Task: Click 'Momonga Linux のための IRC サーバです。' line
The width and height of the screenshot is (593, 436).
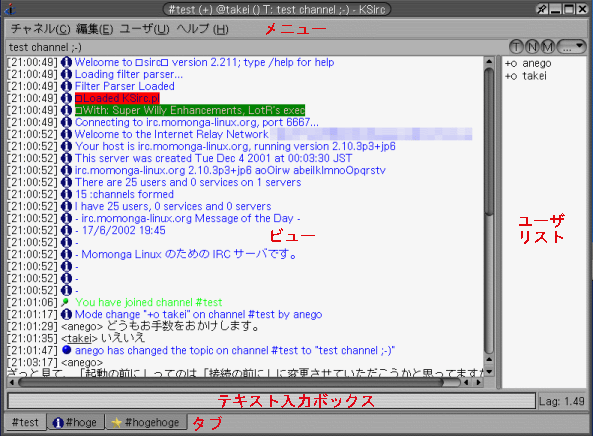Action: [x=186, y=254]
